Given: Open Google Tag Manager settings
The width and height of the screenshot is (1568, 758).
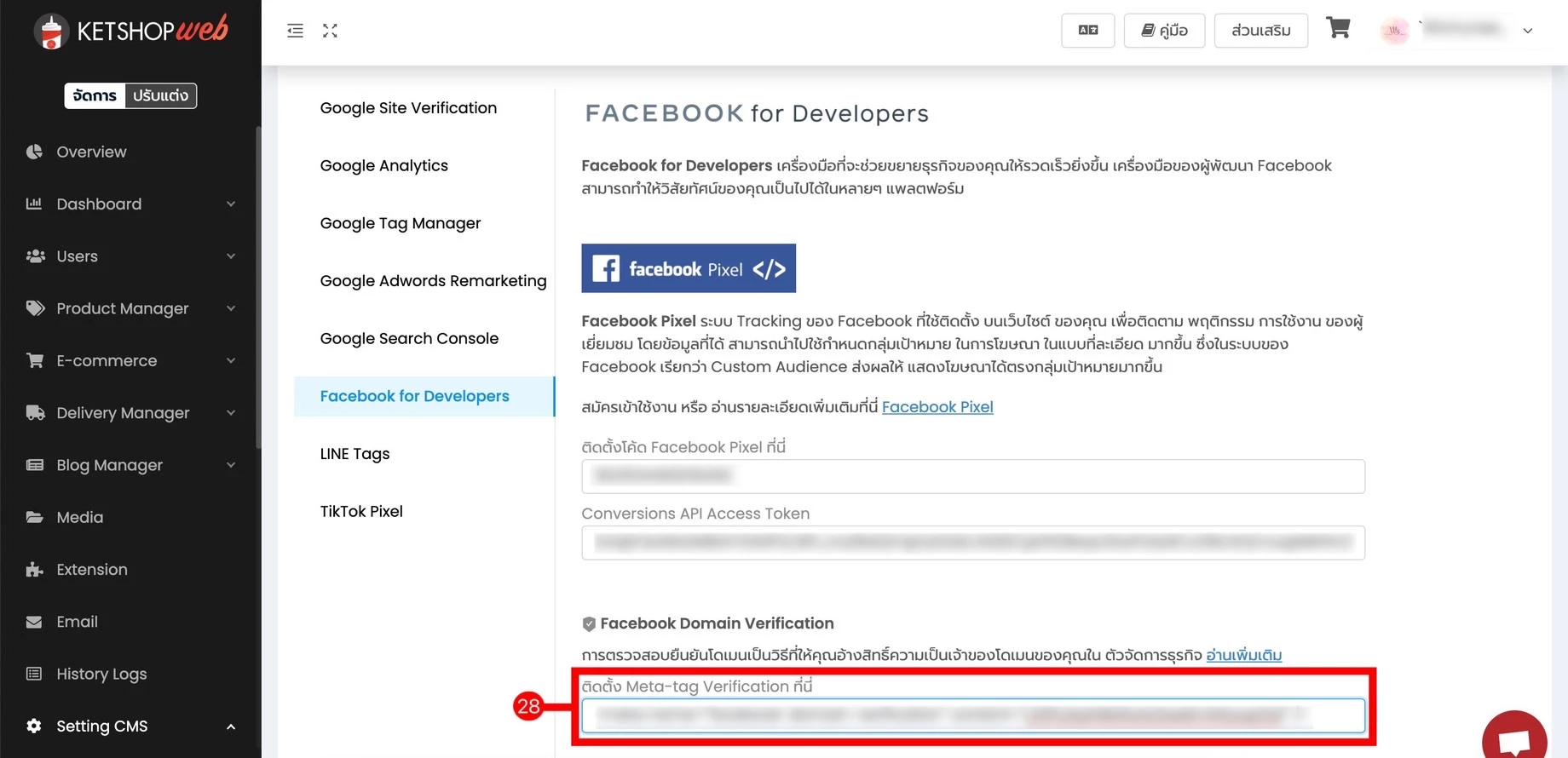Looking at the screenshot, I should 401,223.
